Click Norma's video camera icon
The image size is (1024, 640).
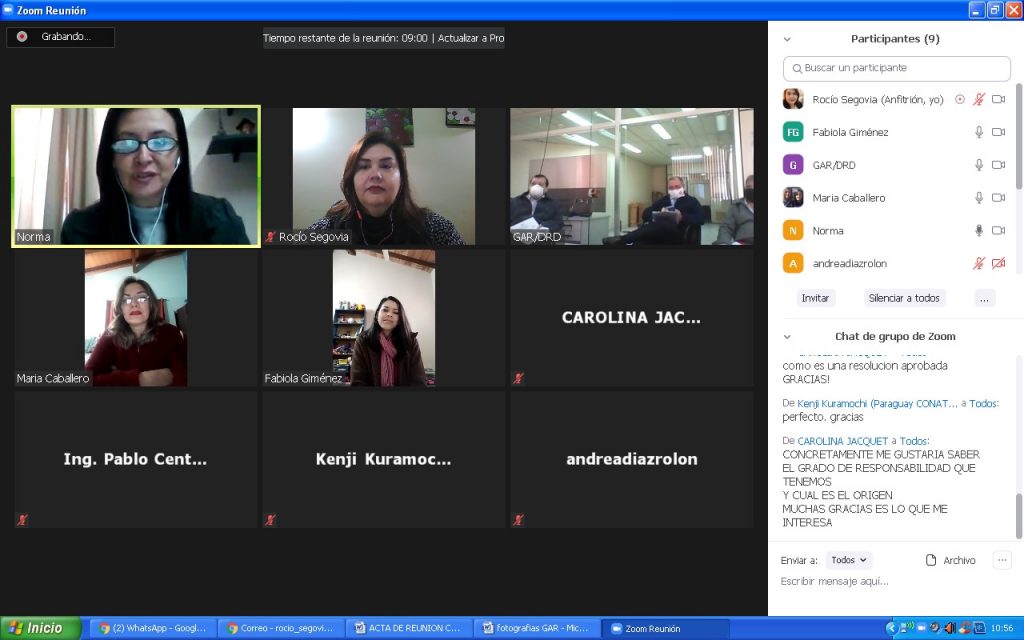(996, 230)
